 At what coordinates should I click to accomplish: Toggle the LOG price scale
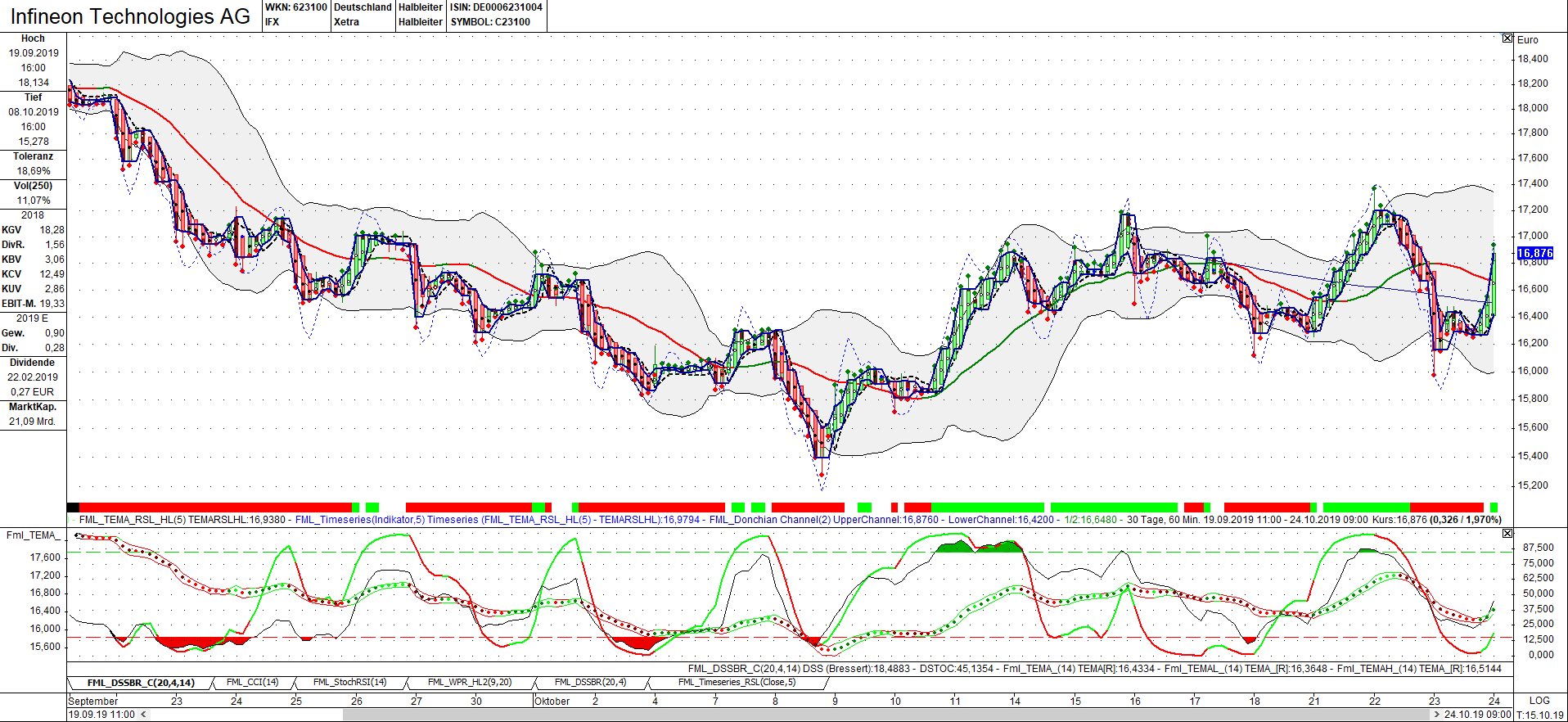pyautogui.click(x=1539, y=701)
